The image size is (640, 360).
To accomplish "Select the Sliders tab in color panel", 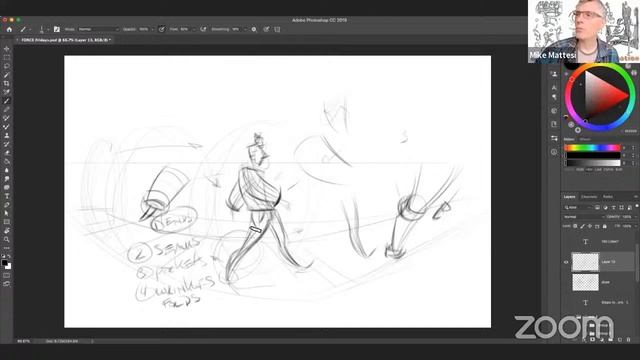I will [569, 139].
